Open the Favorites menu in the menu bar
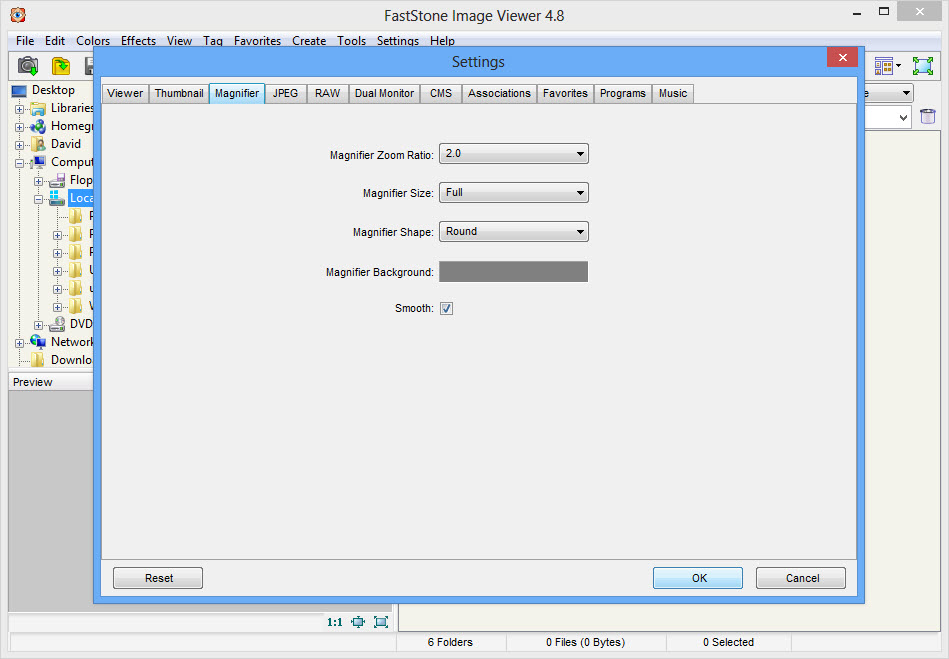949x659 pixels. 257,41
